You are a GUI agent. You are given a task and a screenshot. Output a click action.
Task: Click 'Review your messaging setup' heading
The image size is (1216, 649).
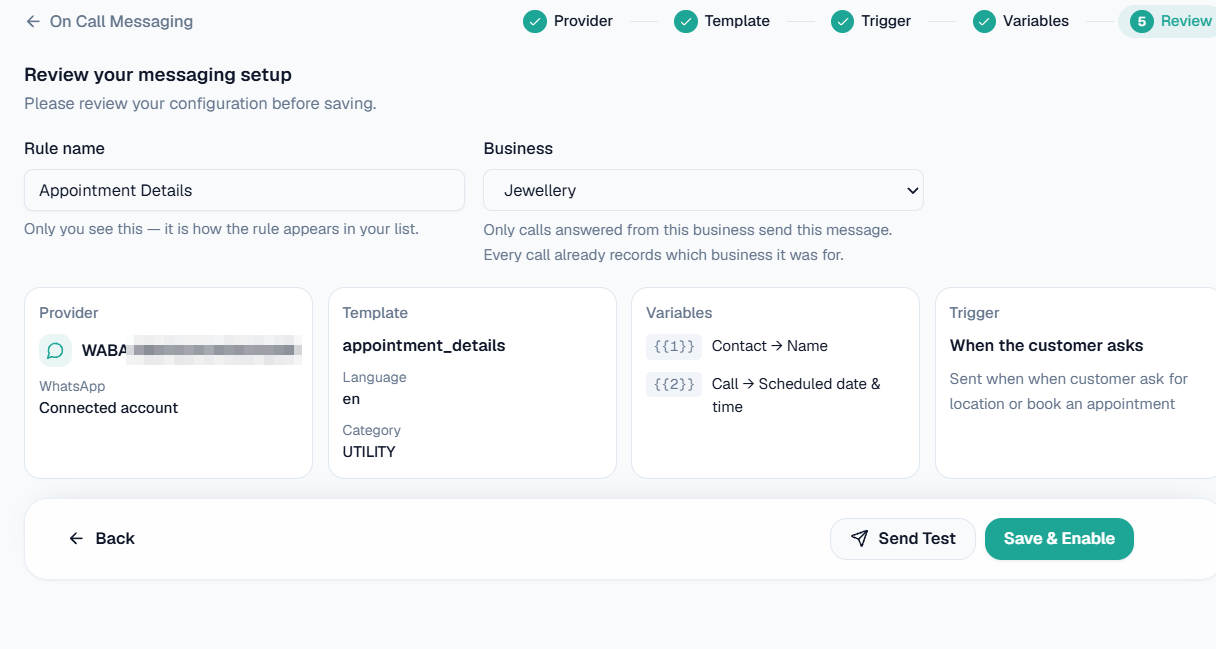pos(158,75)
